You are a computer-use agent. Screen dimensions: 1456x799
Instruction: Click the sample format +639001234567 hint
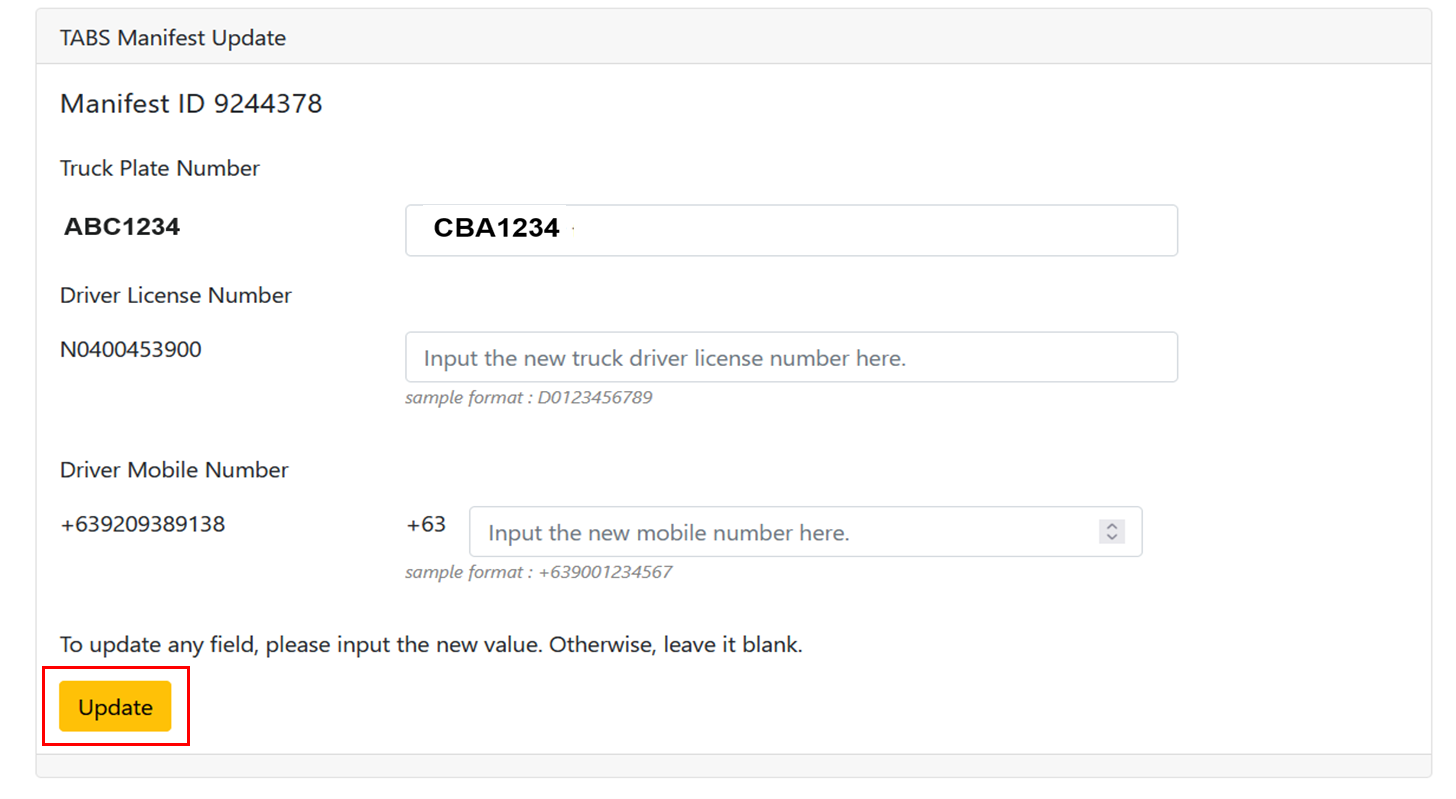538,573
